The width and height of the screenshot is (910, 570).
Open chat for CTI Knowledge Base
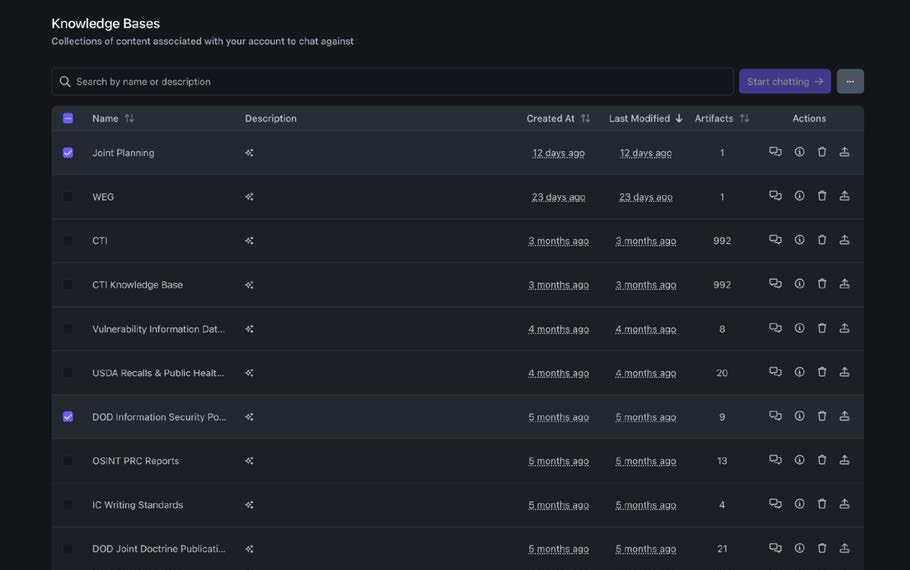[x=775, y=284]
